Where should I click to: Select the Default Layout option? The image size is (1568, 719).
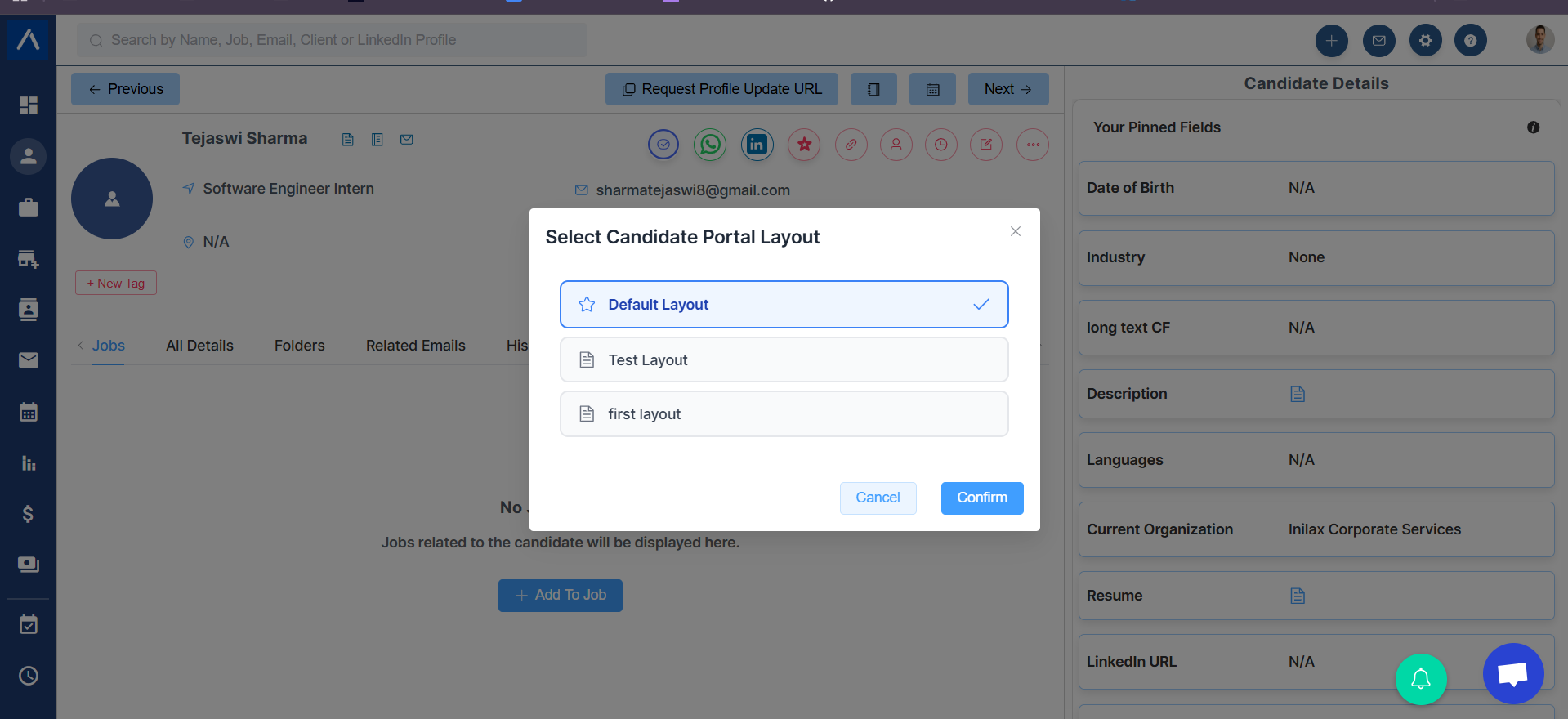pyautogui.click(x=784, y=305)
